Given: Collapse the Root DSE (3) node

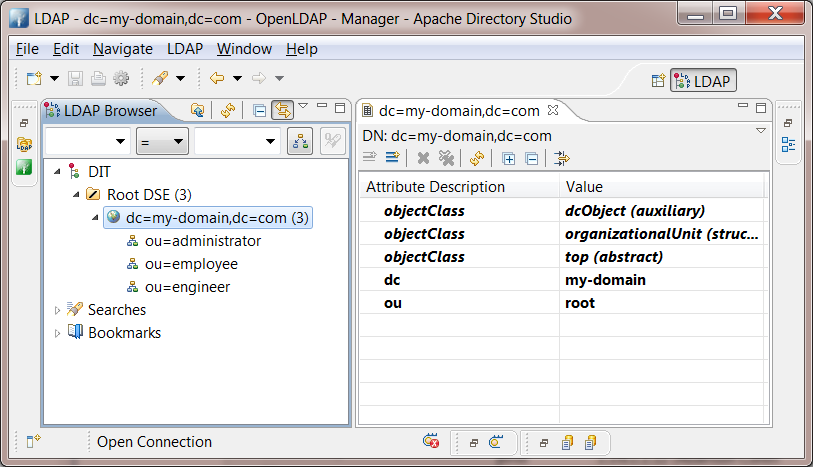Looking at the screenshot, I should point(76,195).
